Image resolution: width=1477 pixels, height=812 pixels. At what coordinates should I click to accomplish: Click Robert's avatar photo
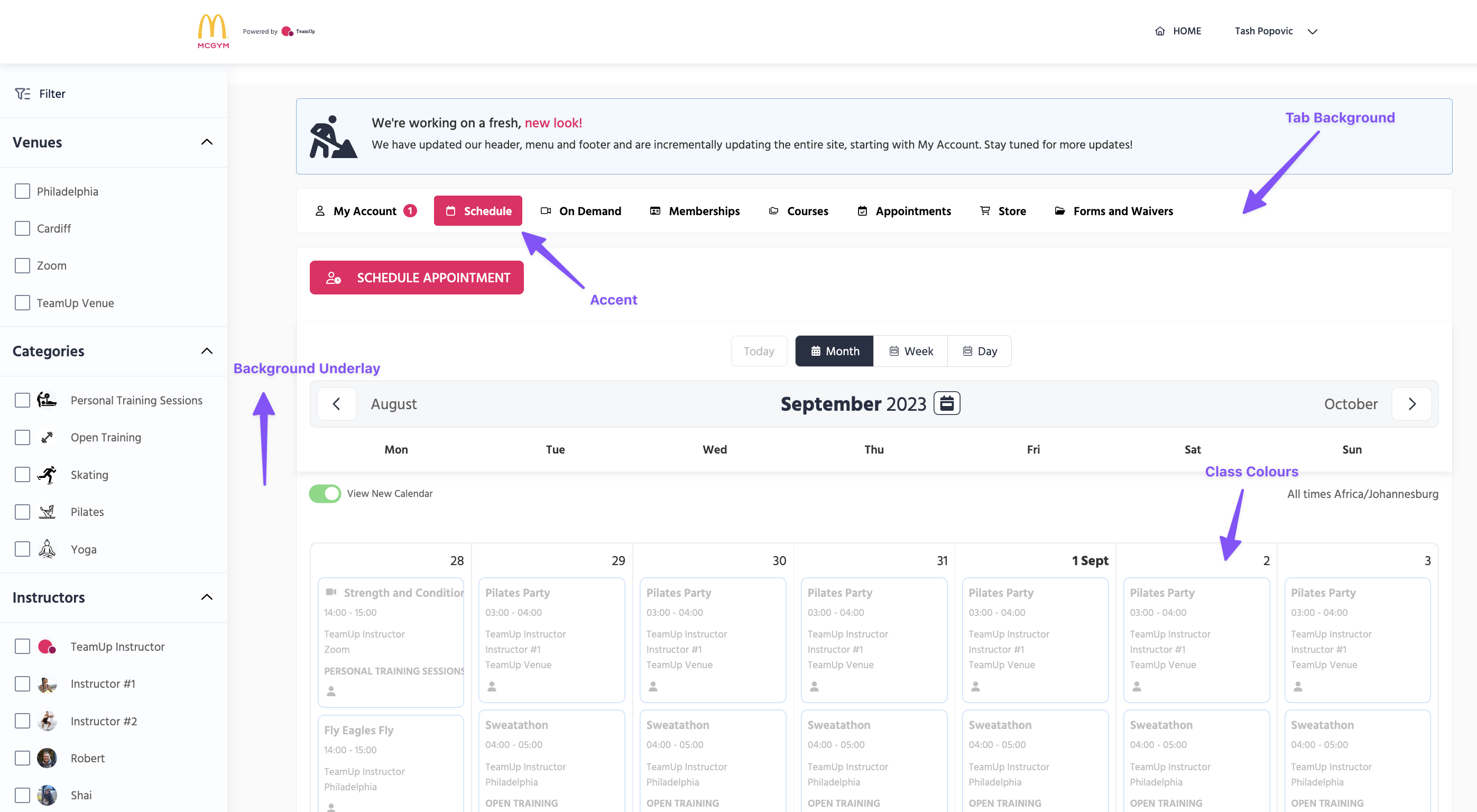(47, 758)
